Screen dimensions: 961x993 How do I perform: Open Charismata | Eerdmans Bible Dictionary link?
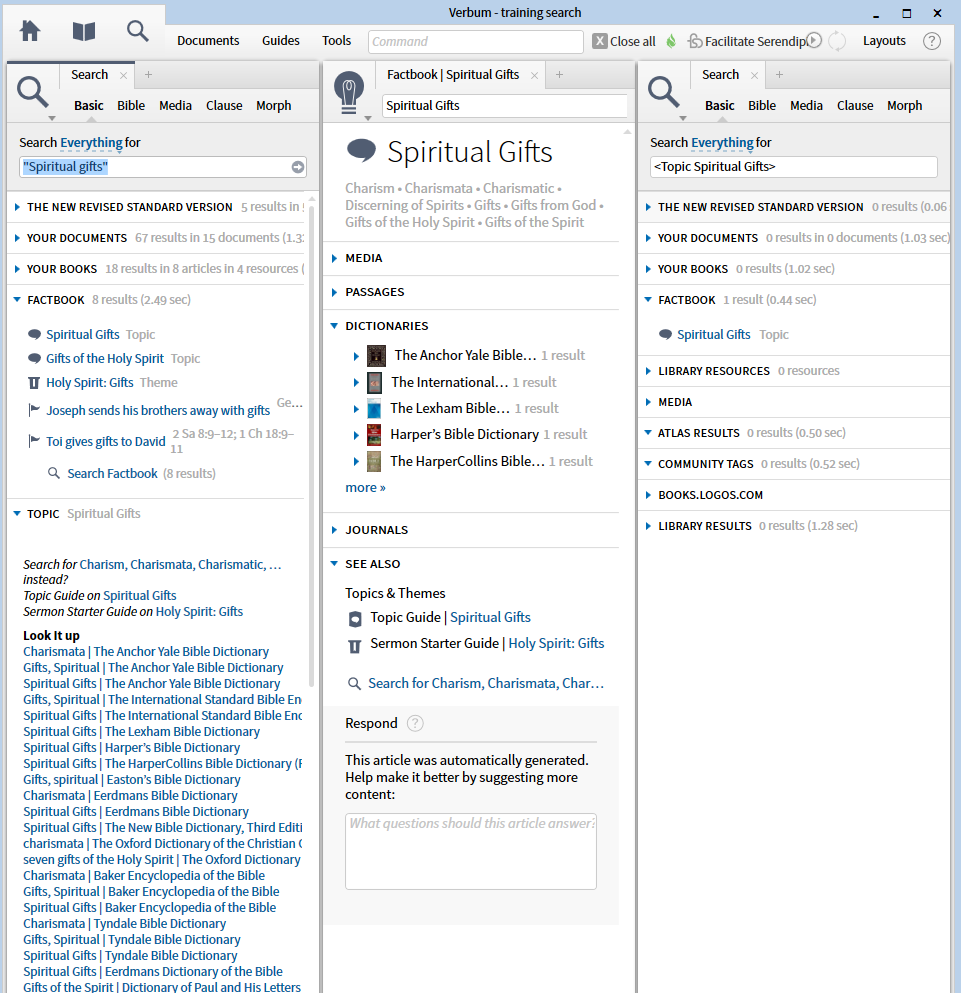(x=130, y=795)
